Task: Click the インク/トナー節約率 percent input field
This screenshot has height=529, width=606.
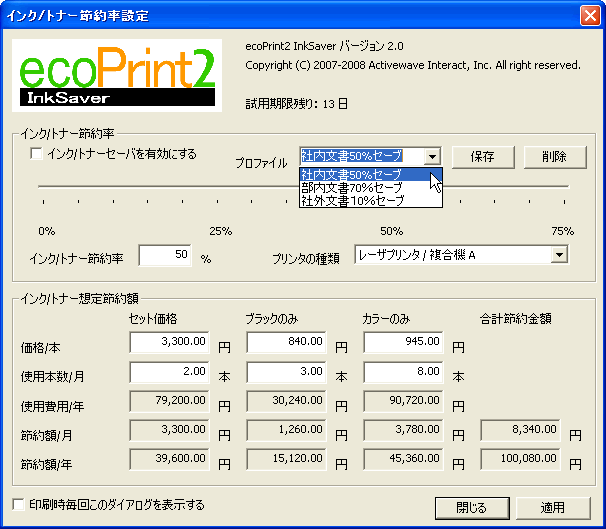Action: [165, 255]
